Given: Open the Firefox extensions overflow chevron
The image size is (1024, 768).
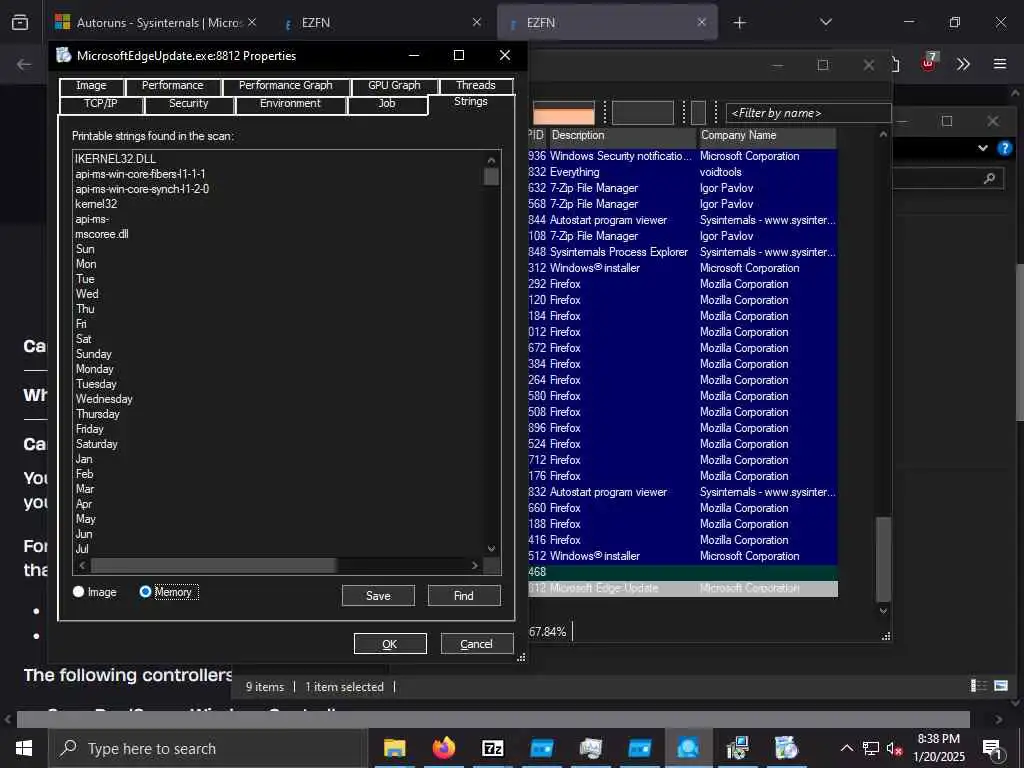Looking at the screenshot, I should (x=963, y=63).
